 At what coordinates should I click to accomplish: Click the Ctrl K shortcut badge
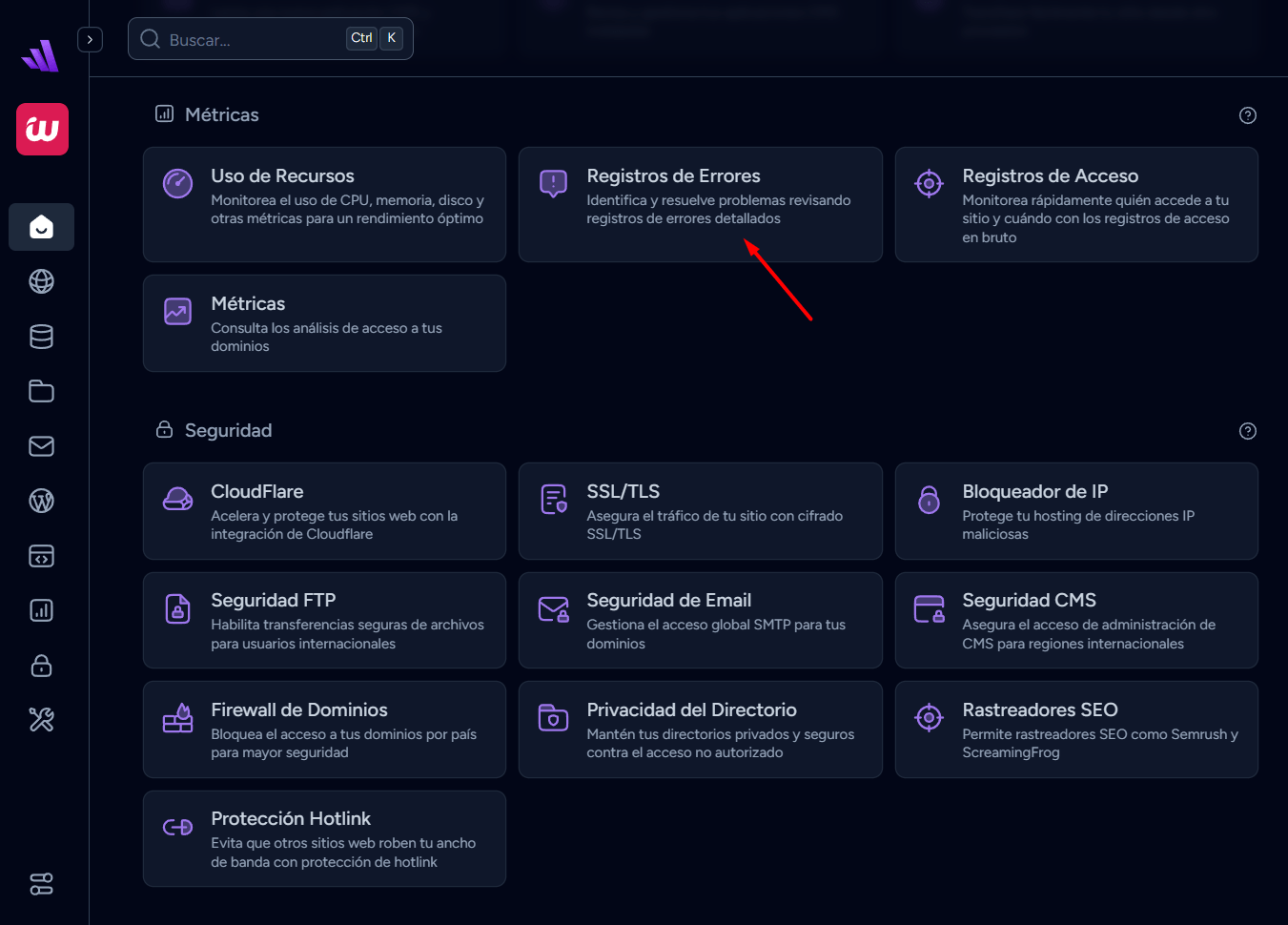374,38
